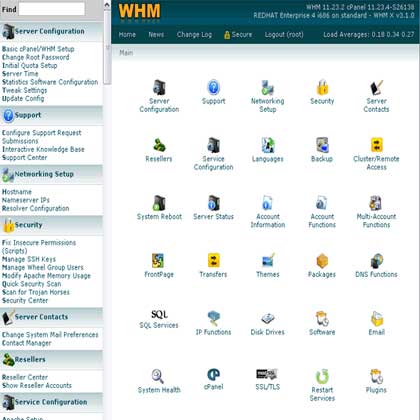Open the Service Configuration icon in main panel
The width and height of the screenshot is (420, 420).
213,145
